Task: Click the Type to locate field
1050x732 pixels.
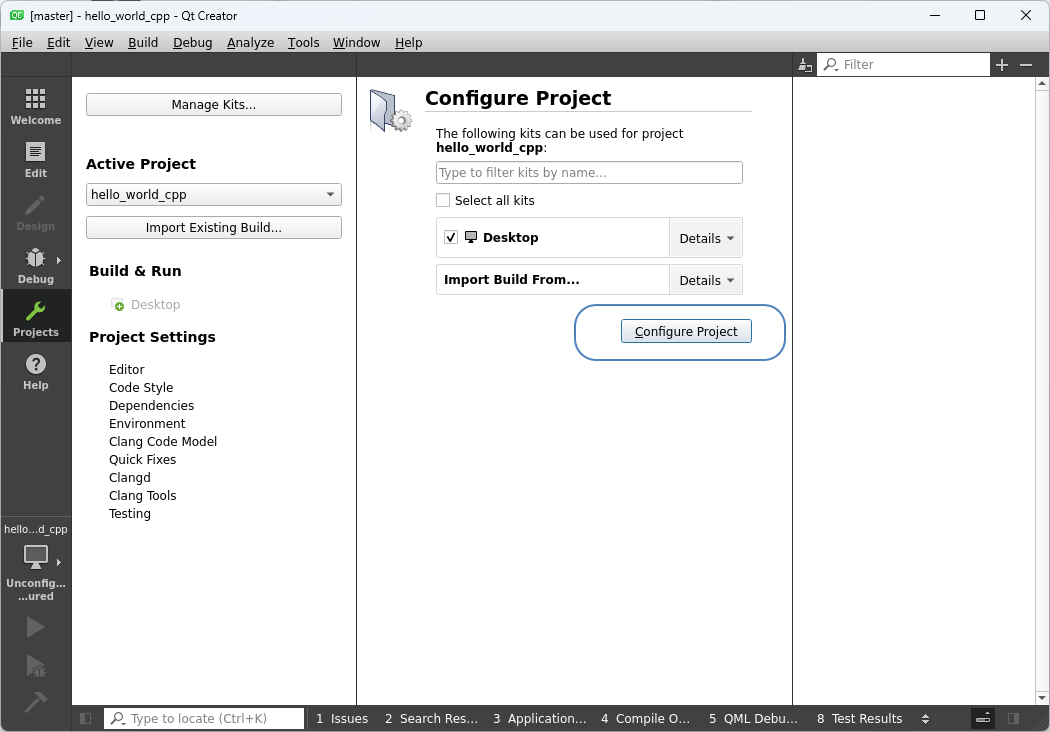Action: [204, 719]
